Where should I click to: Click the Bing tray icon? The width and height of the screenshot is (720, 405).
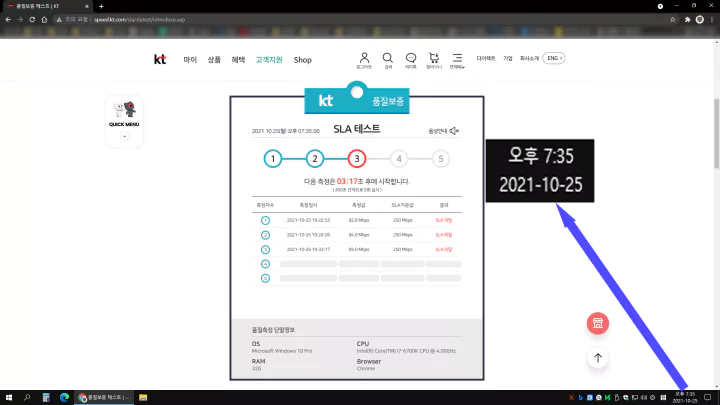tap(581, 398)
